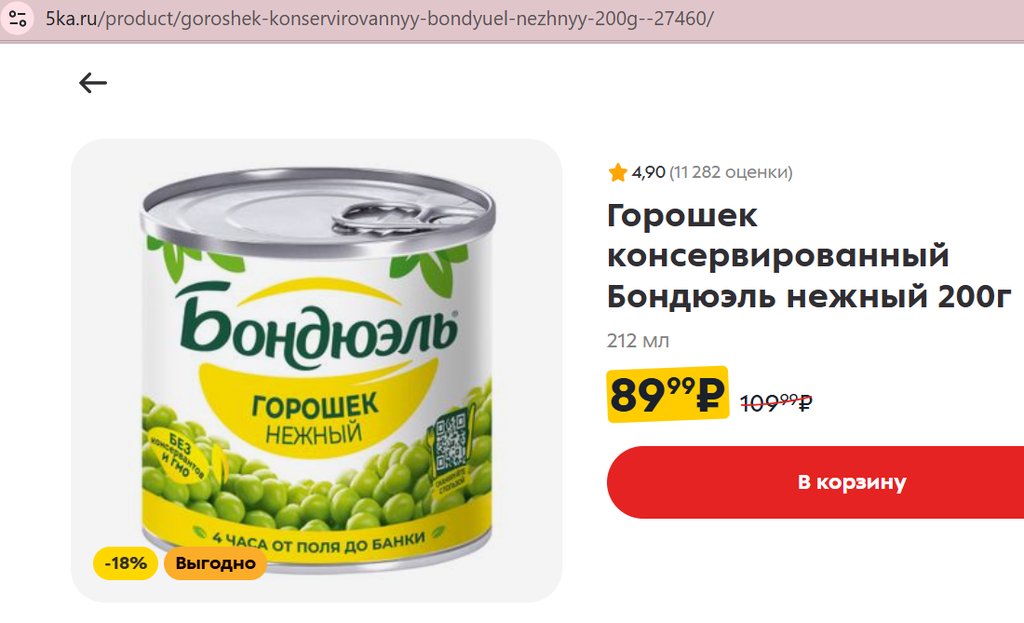Add product with В корзину button
The image size is (1024, 623).
(x=815, y=482)
